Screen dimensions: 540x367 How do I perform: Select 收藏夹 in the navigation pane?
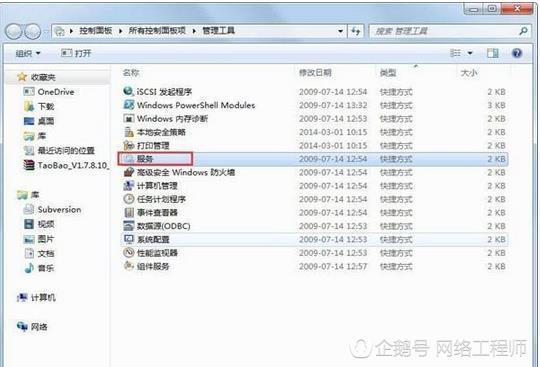tap(43, 77)
